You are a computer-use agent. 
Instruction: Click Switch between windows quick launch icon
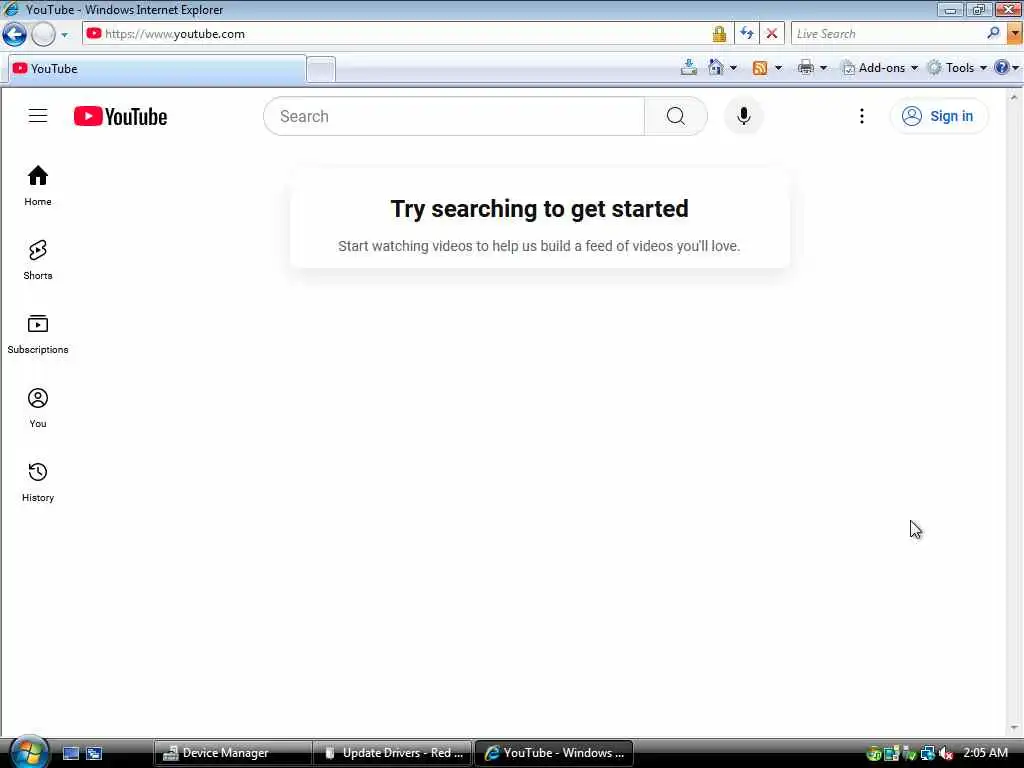point(94,753)
